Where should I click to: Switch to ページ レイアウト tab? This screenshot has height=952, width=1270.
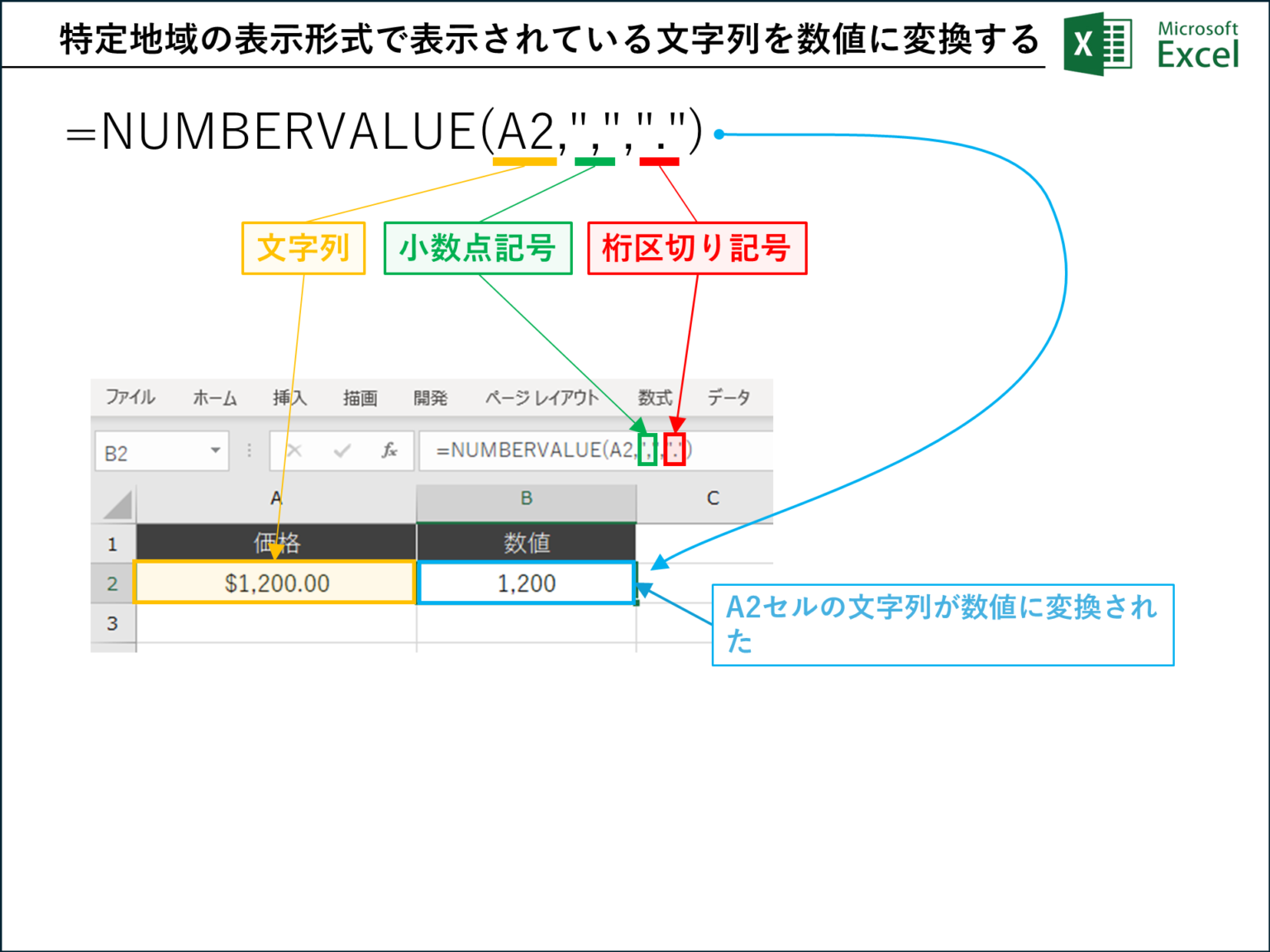coord(542,398)
